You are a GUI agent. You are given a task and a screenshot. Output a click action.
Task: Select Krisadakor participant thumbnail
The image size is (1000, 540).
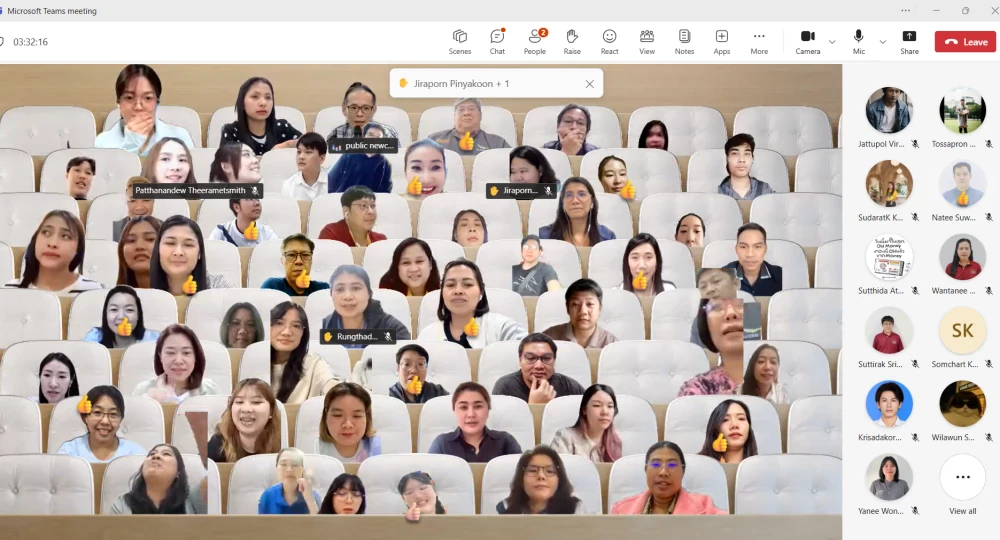(889, 404)
